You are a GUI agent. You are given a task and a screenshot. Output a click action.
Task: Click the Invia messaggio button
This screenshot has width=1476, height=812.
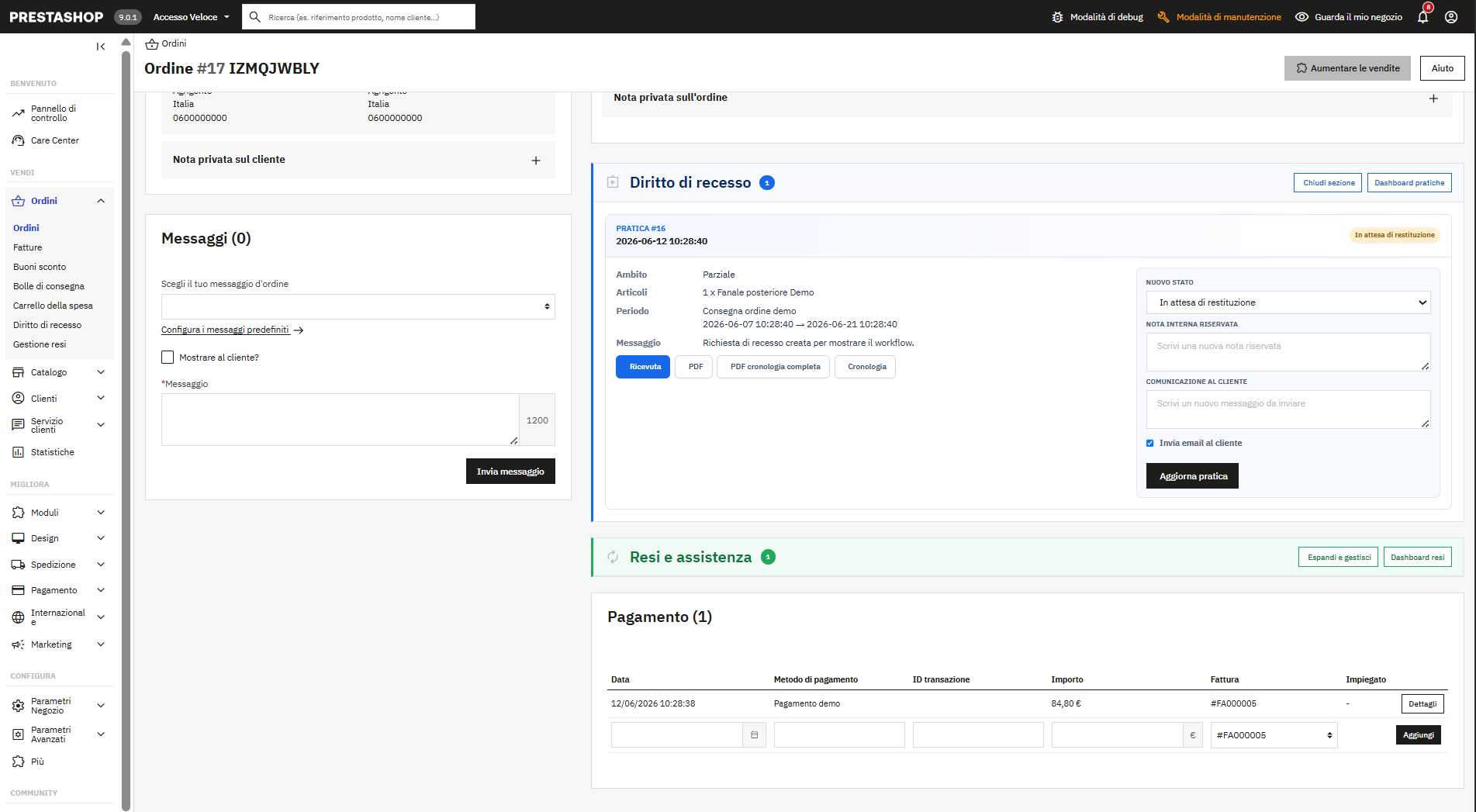coord(510,472)
